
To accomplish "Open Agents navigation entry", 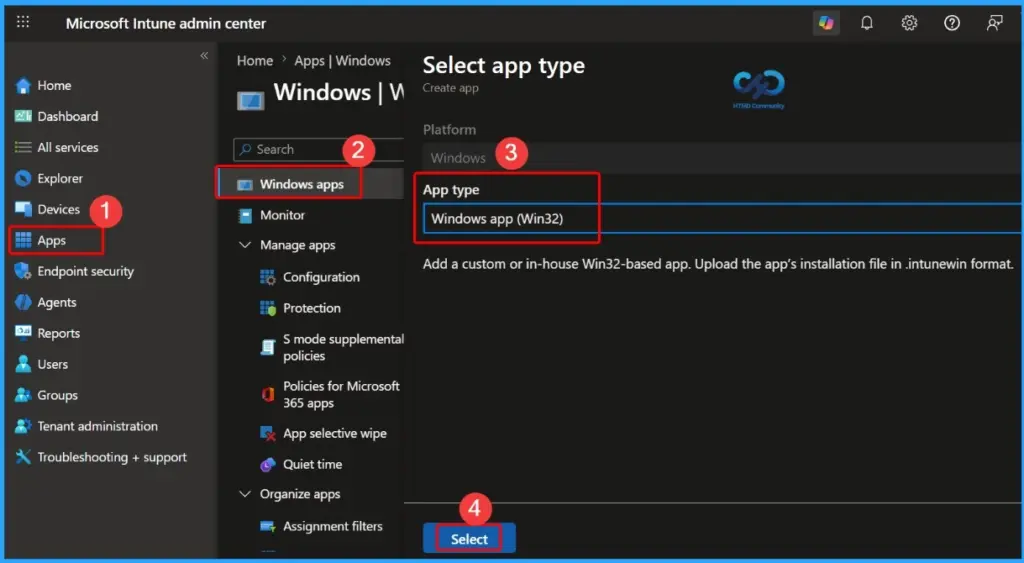I will pos(57,302).
